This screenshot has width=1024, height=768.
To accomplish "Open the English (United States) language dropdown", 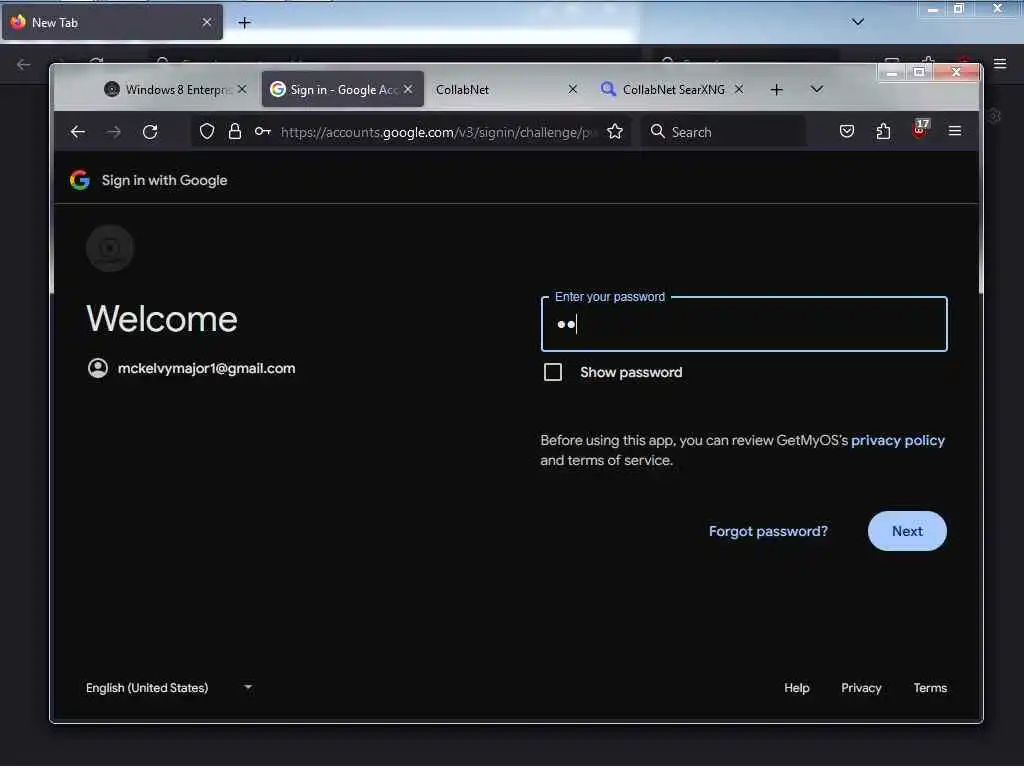I will [169, 688].
